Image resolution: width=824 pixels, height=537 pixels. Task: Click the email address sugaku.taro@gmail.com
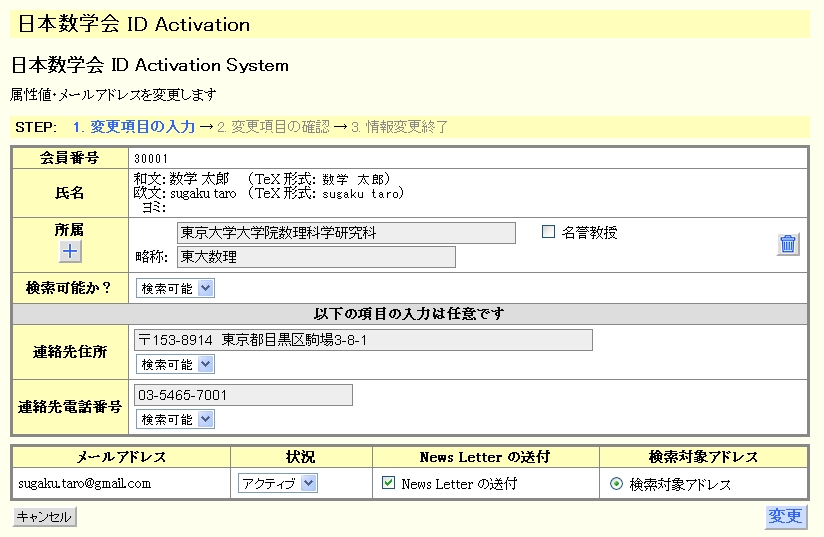tap(85, 483)
